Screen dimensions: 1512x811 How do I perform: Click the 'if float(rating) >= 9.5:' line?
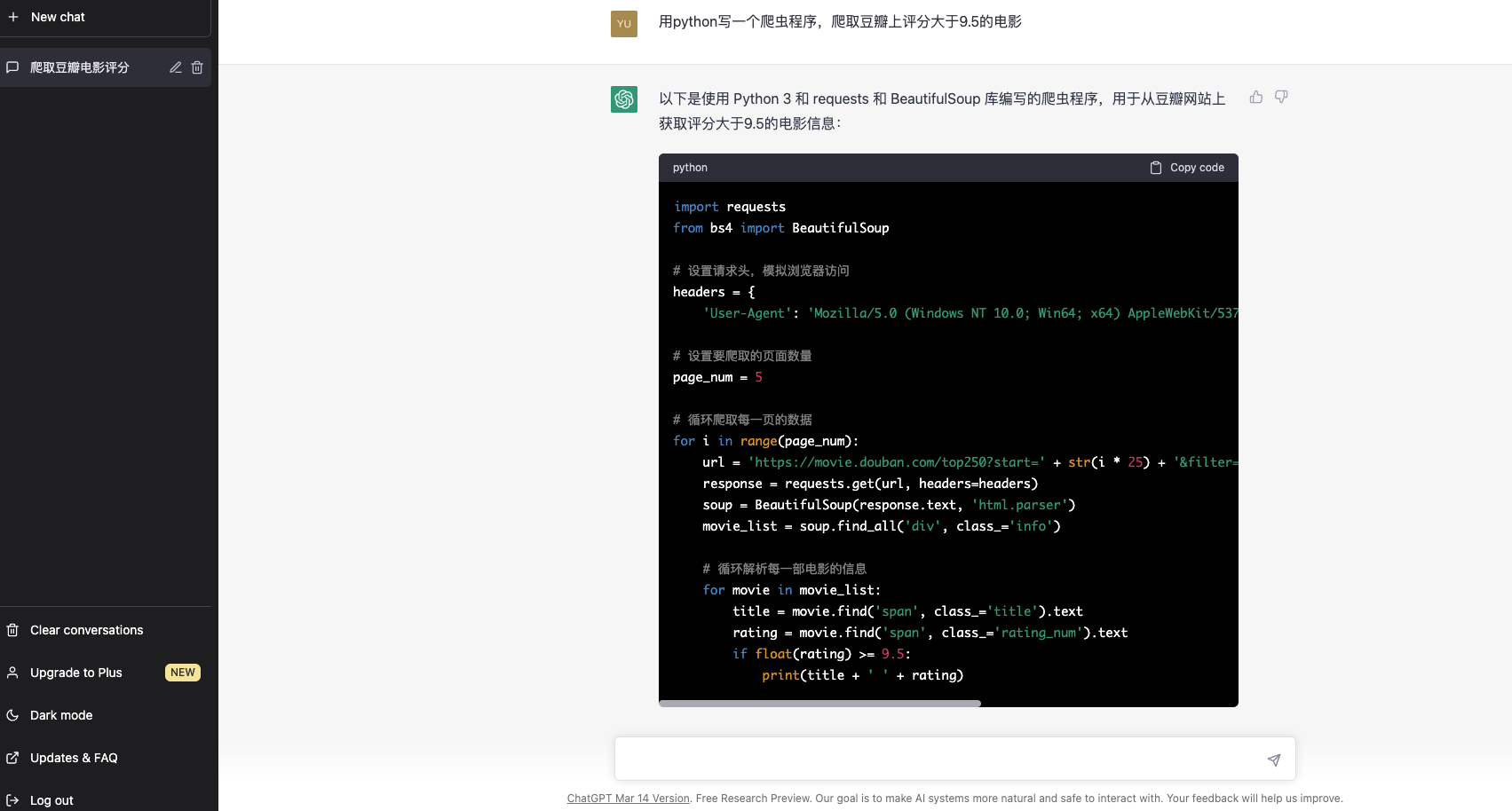821,654
